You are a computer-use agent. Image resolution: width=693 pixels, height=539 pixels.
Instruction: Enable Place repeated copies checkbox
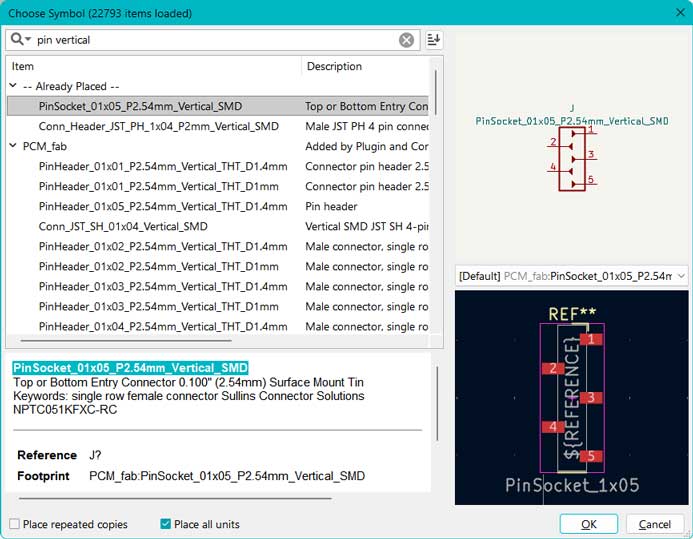(15, 524)
